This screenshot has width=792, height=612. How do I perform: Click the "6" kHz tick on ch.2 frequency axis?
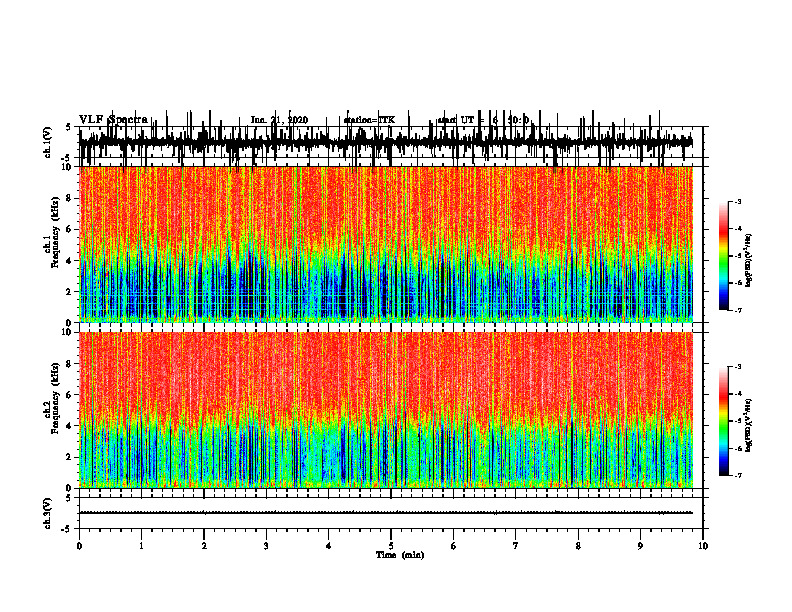click(x=69, y=395)
